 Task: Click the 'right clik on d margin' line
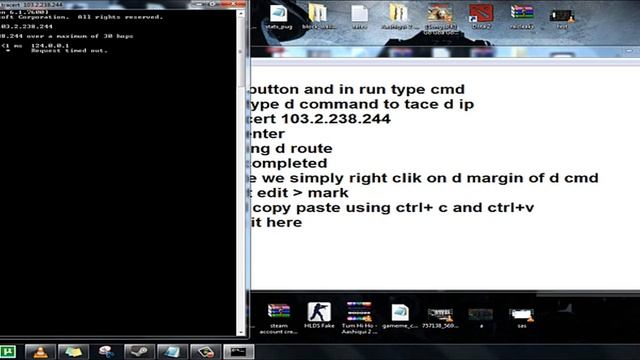tap(424, 178)
